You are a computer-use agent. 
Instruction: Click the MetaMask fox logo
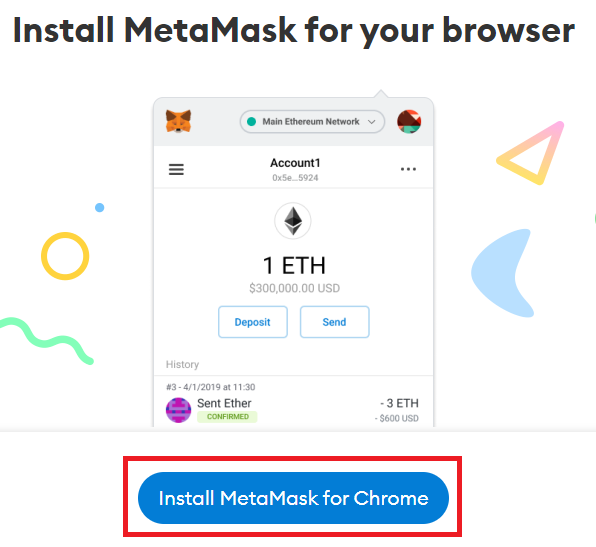[178, 121]
